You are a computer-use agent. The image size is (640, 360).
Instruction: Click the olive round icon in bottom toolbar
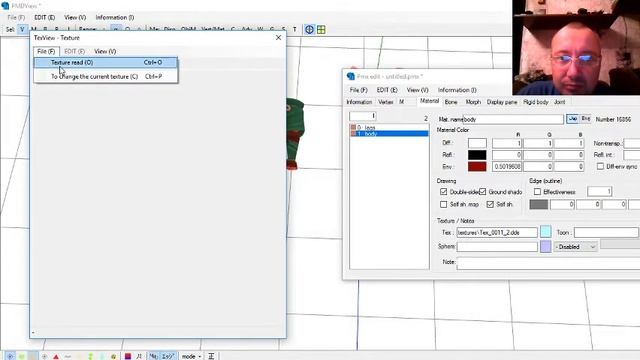tap(113, 356)
